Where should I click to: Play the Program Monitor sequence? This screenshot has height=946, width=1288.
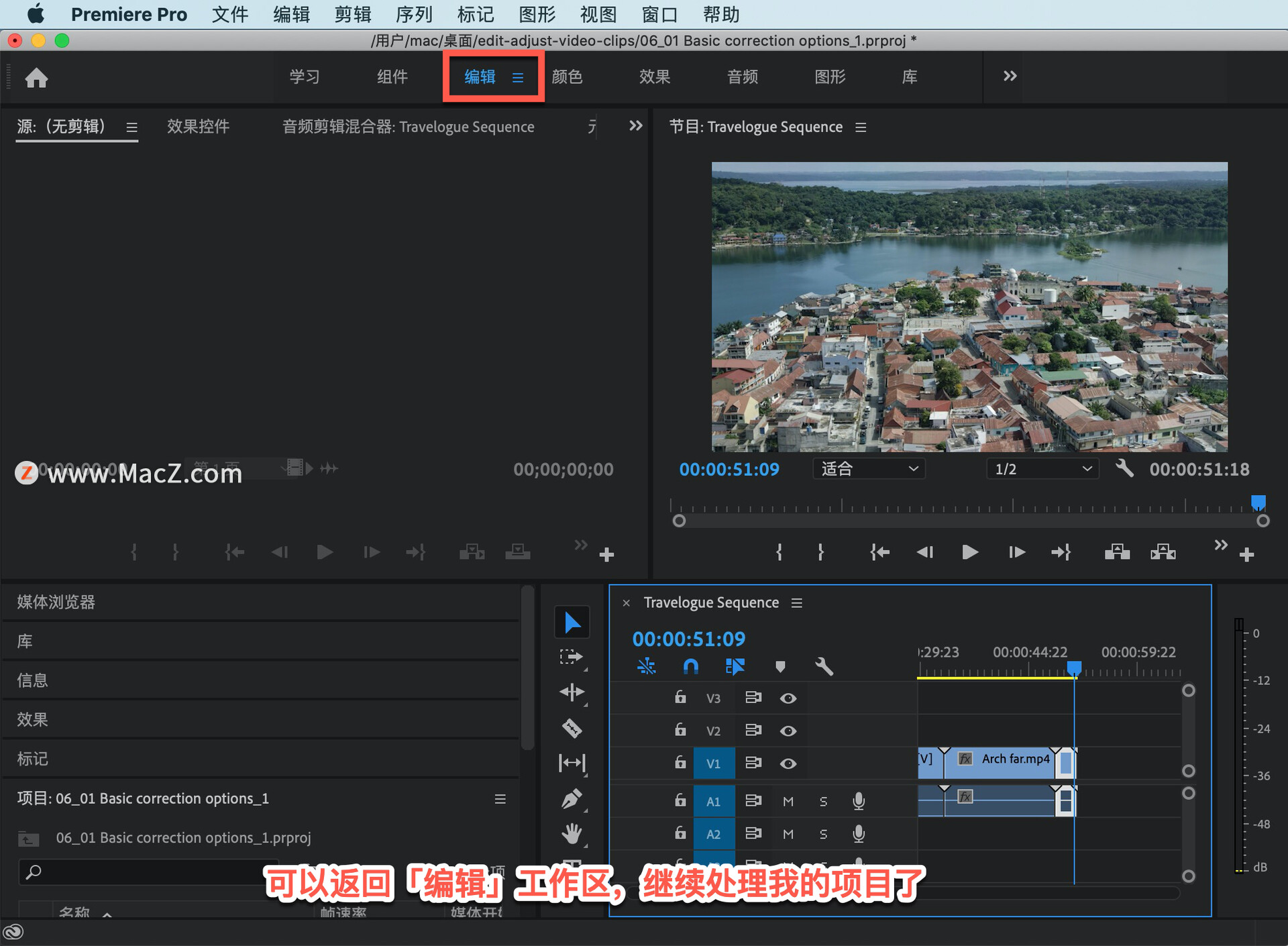click(969, 552)
